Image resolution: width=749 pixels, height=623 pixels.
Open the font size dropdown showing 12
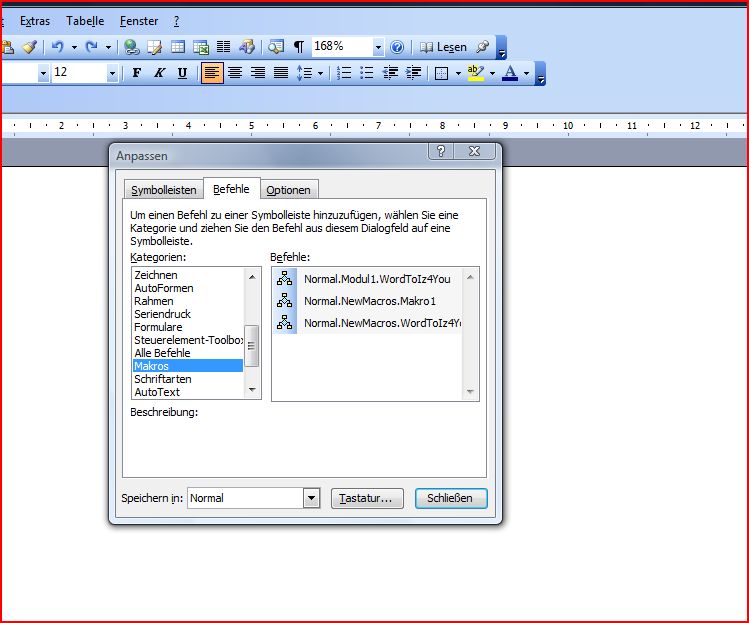(112, 73)
